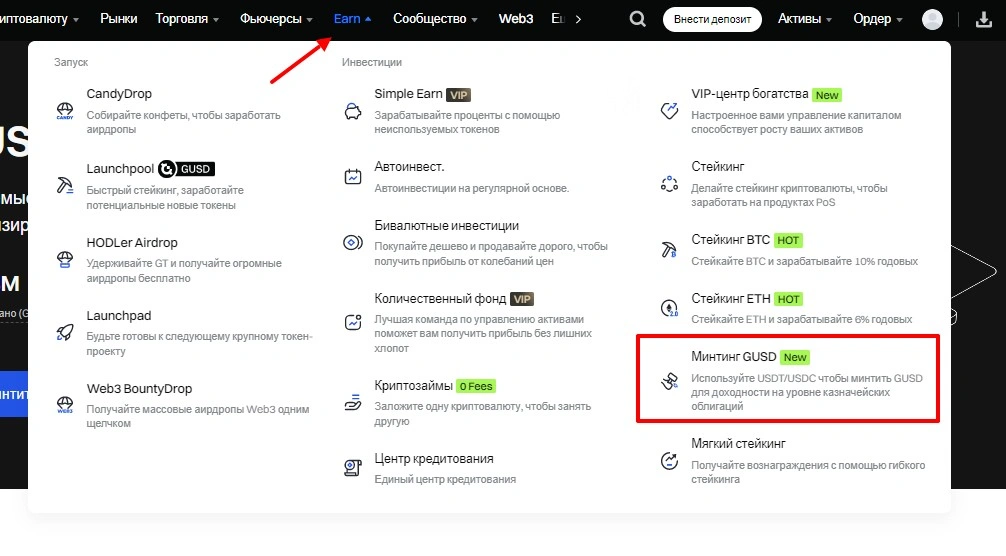
Task: Click the VIP badge by Количественный фонд
Action: click(522, 299)
